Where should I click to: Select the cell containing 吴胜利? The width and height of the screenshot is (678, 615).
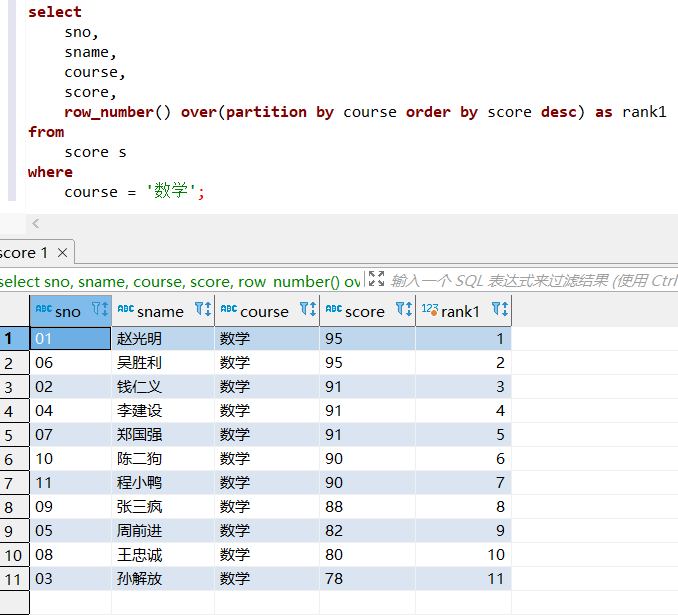(163, 362)
